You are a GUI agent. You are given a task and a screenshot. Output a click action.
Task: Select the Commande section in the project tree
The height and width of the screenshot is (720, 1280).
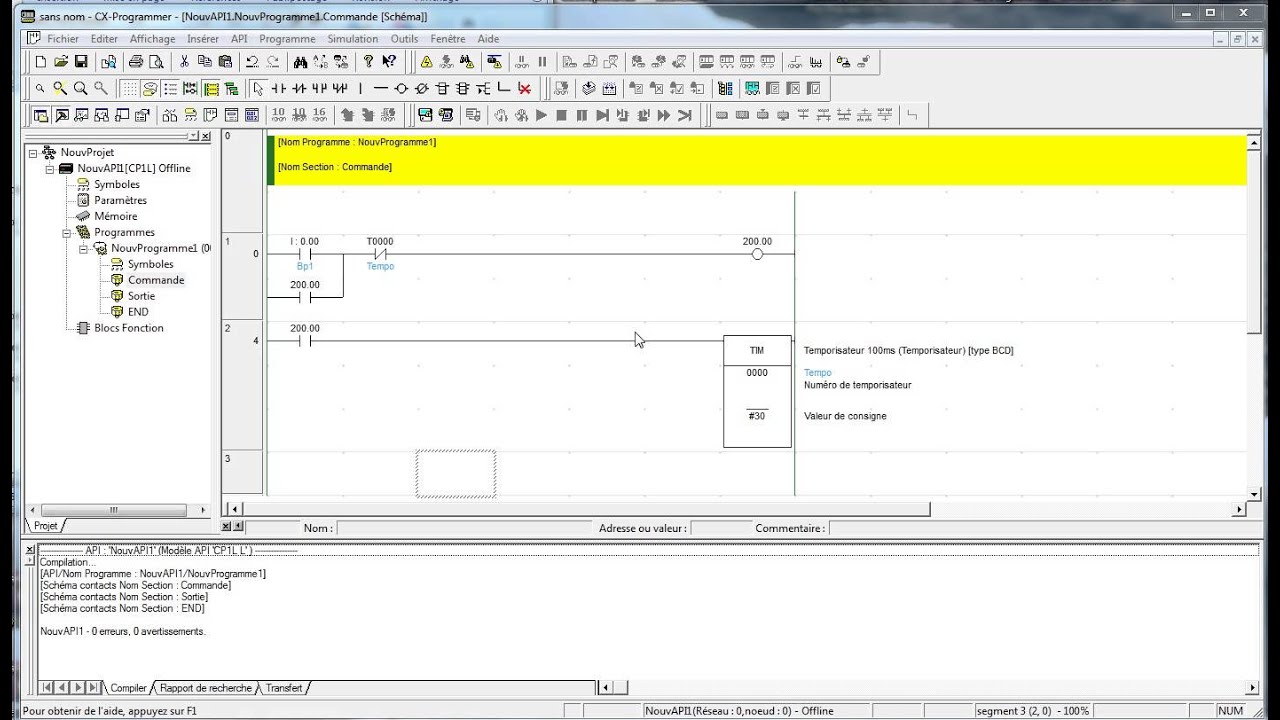tap(158, 280)
